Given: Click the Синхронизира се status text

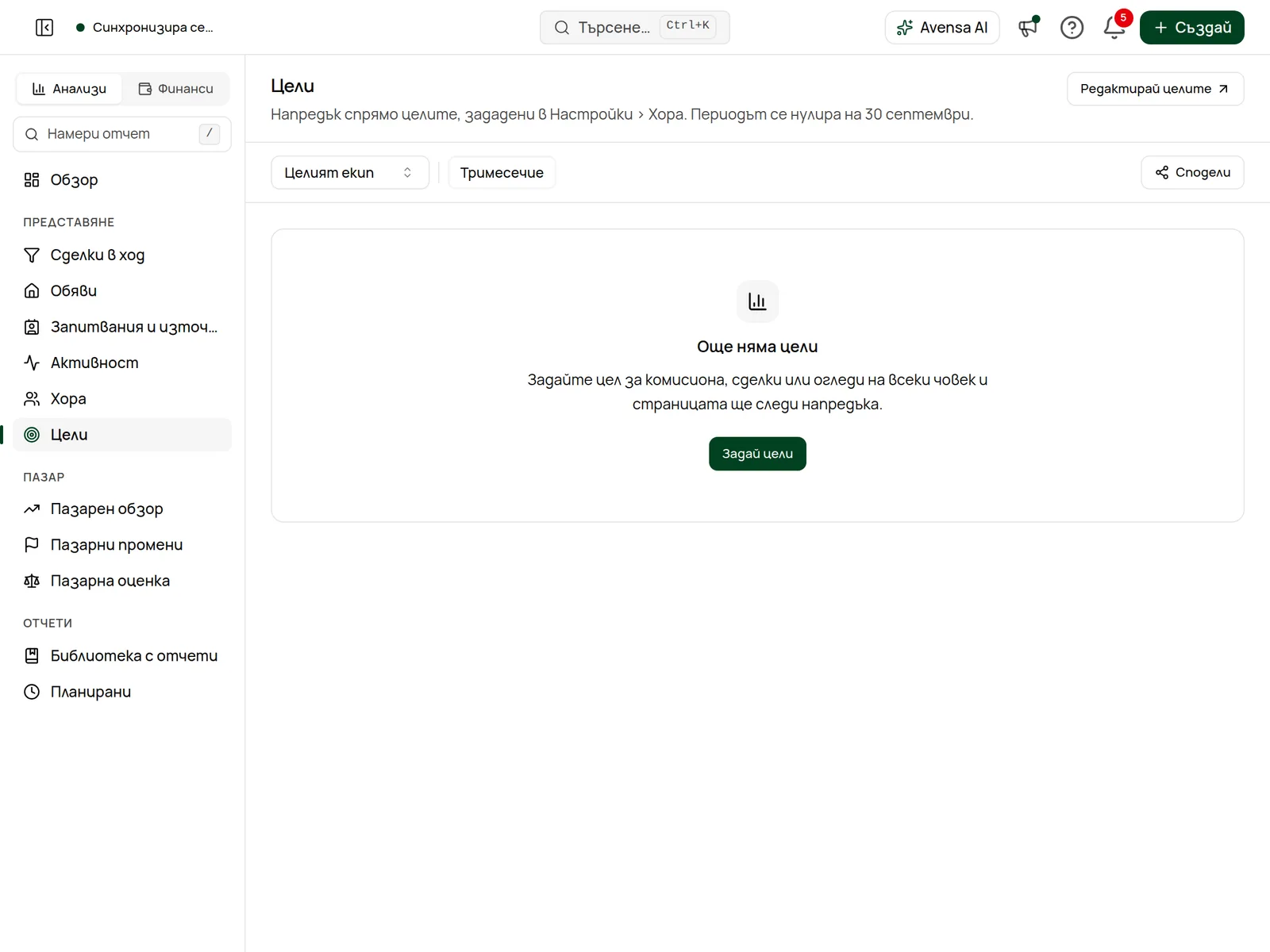Looking at the screenshot, I should coord(152,28).
